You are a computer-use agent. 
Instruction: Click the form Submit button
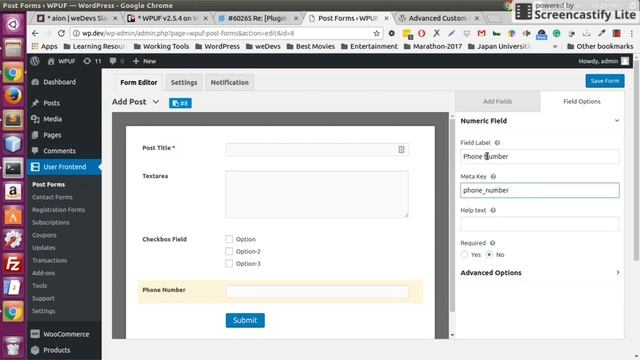[x=245, y=320]
